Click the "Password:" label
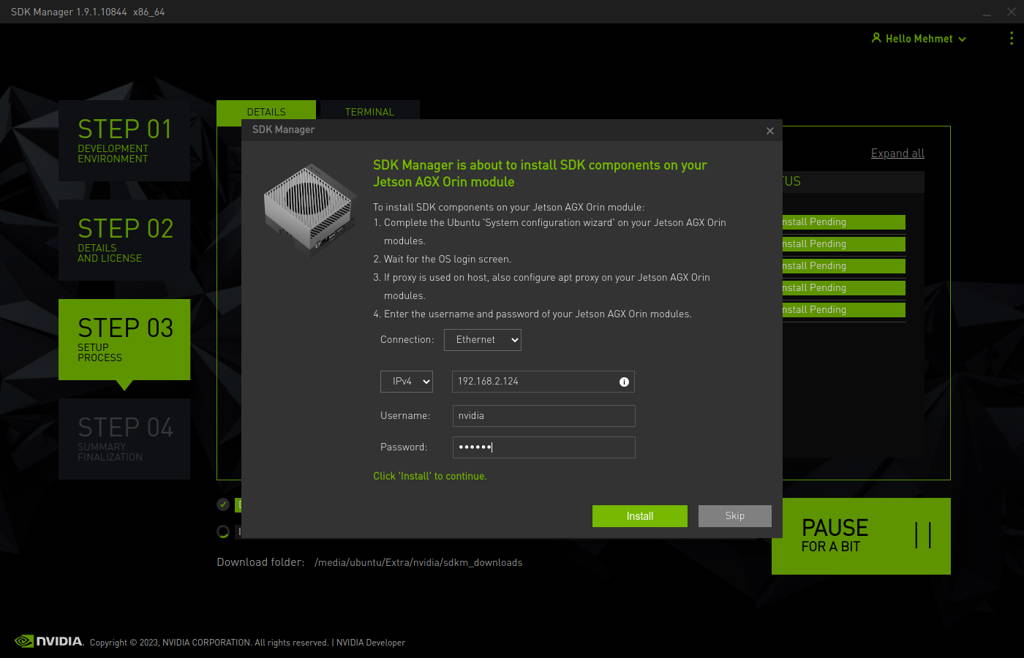The width and height of the screenshot is (1024, 658). tap(404, 447)
